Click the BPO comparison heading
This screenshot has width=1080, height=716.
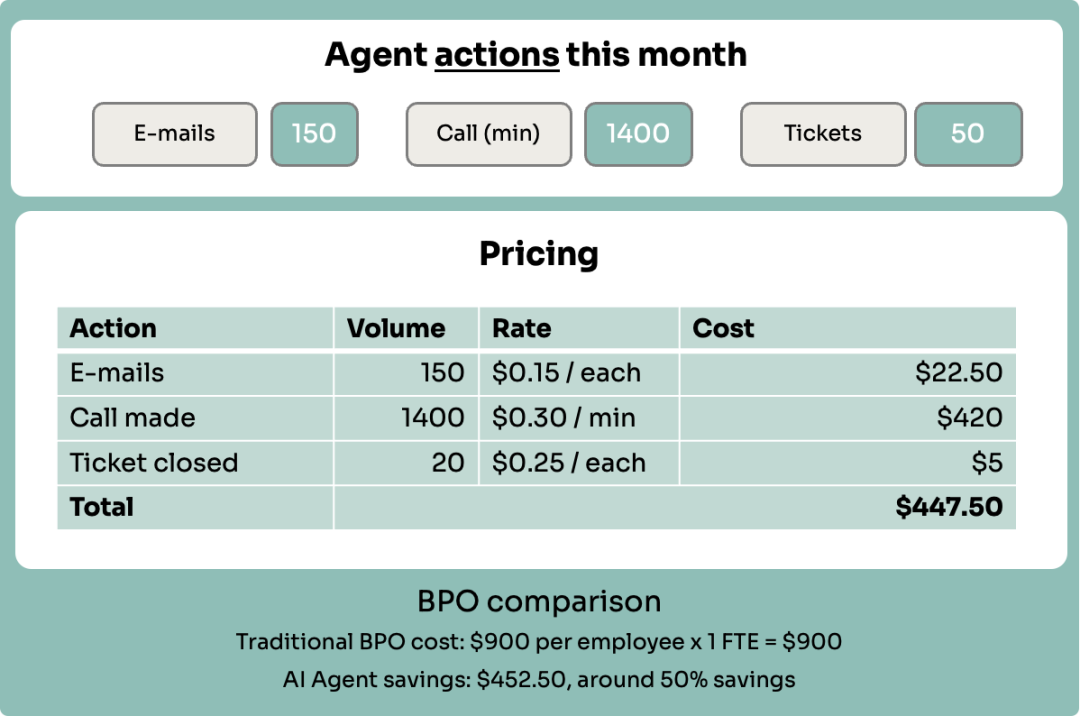pyautogui.click(x=539, y=601)
